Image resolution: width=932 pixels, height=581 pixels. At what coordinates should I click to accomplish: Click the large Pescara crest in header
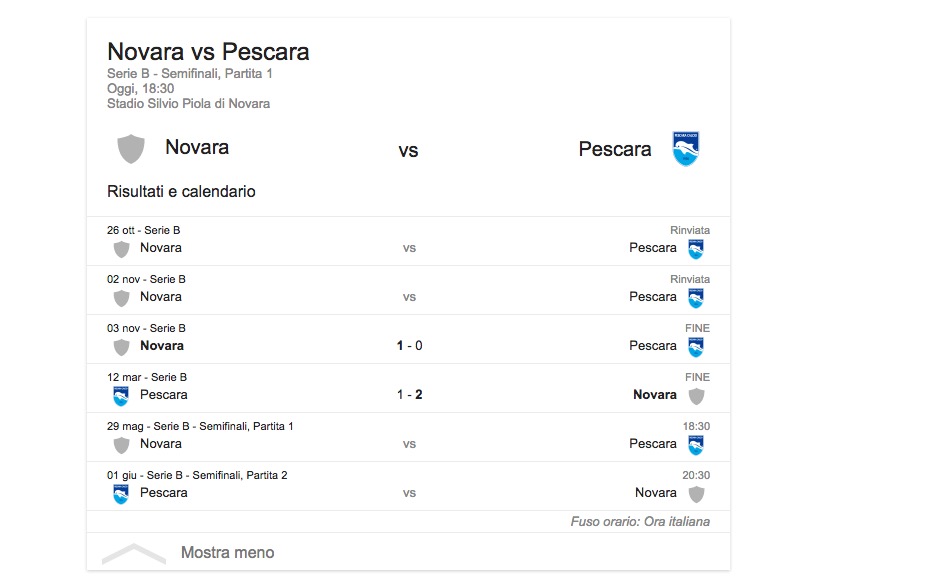[x=686, y=149]
